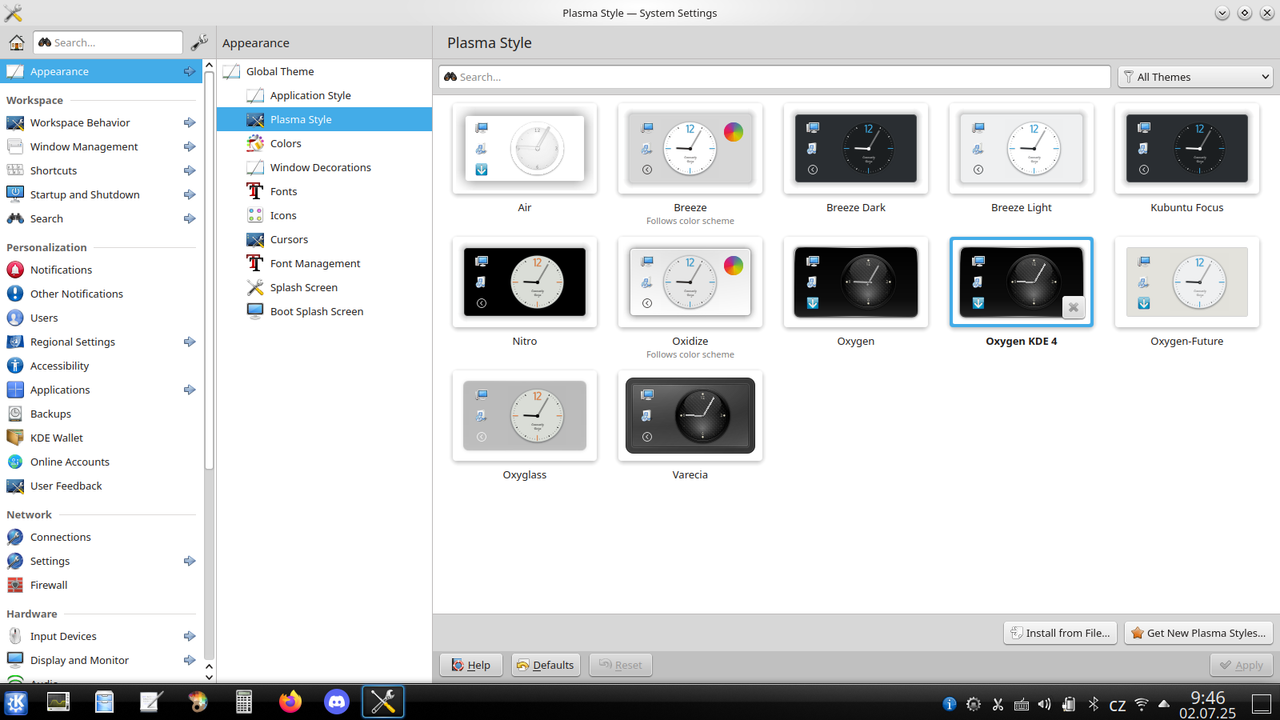Click the Reset button
1280x720 pixels.
(x=620, y=665)
